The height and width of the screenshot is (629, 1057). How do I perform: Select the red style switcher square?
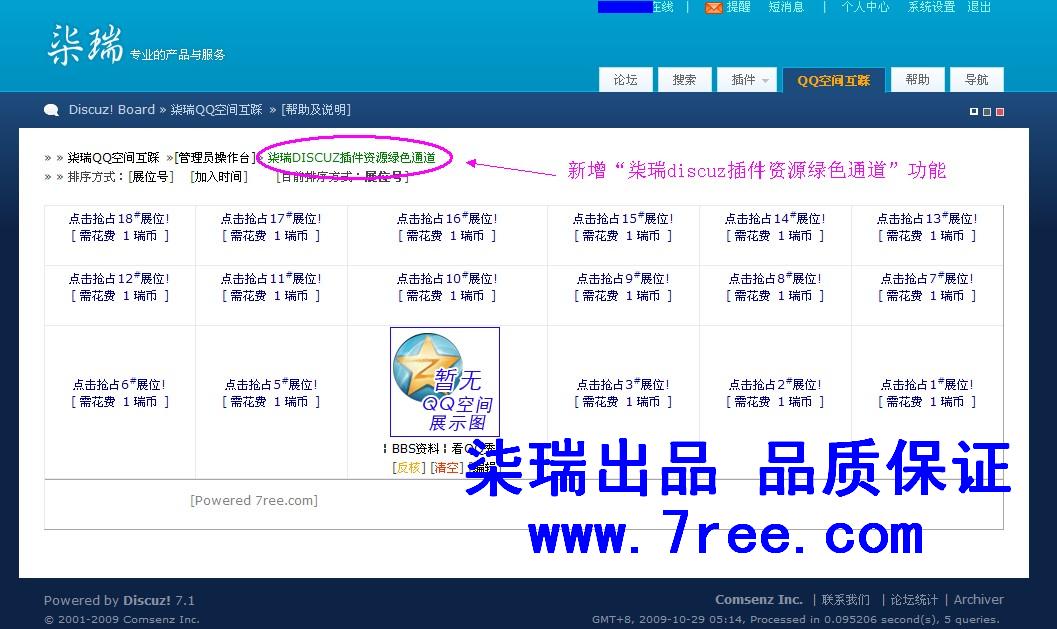tap(1000, 112)
